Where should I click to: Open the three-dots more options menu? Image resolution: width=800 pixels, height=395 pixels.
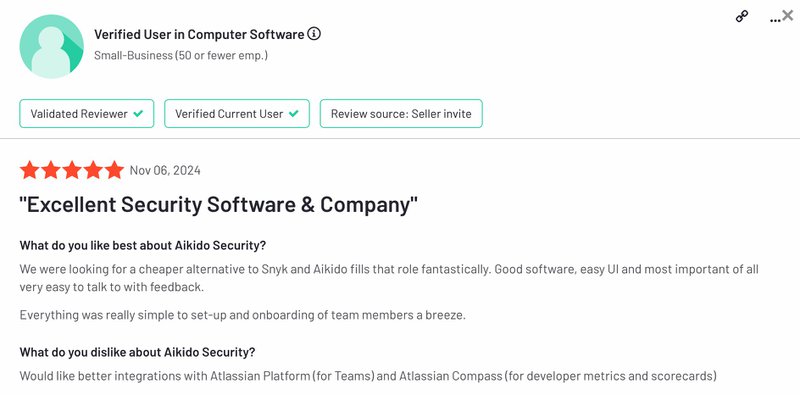pyautogui.click(x=774, y=20)
